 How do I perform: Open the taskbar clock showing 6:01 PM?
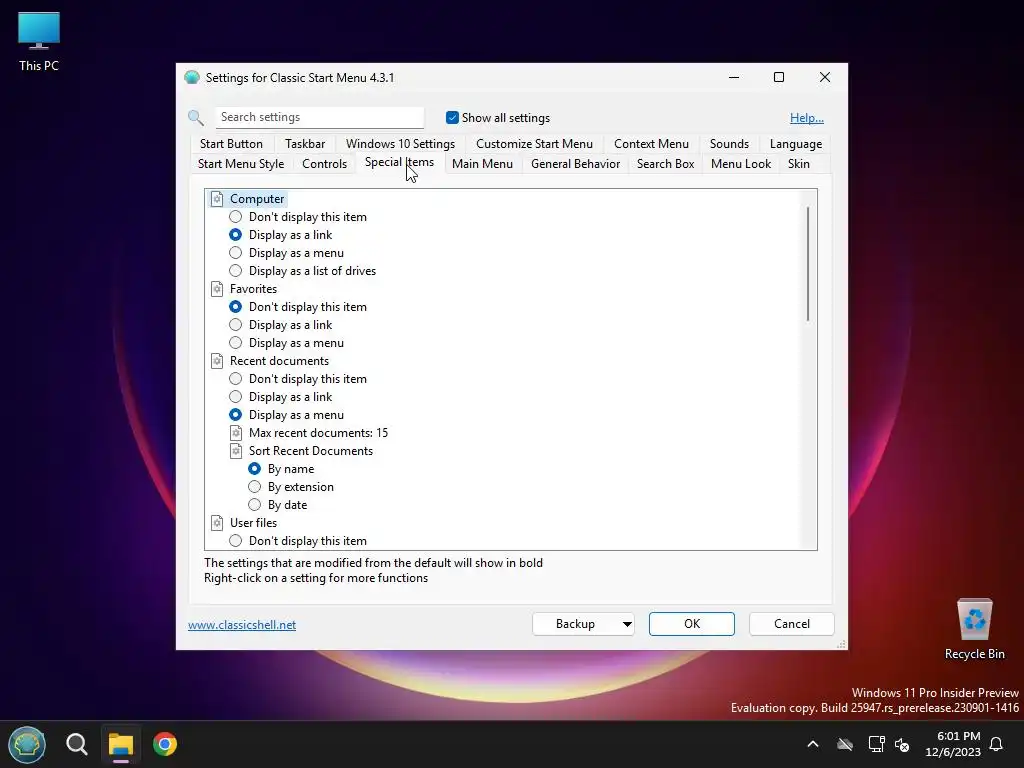[x=953, y=744]
